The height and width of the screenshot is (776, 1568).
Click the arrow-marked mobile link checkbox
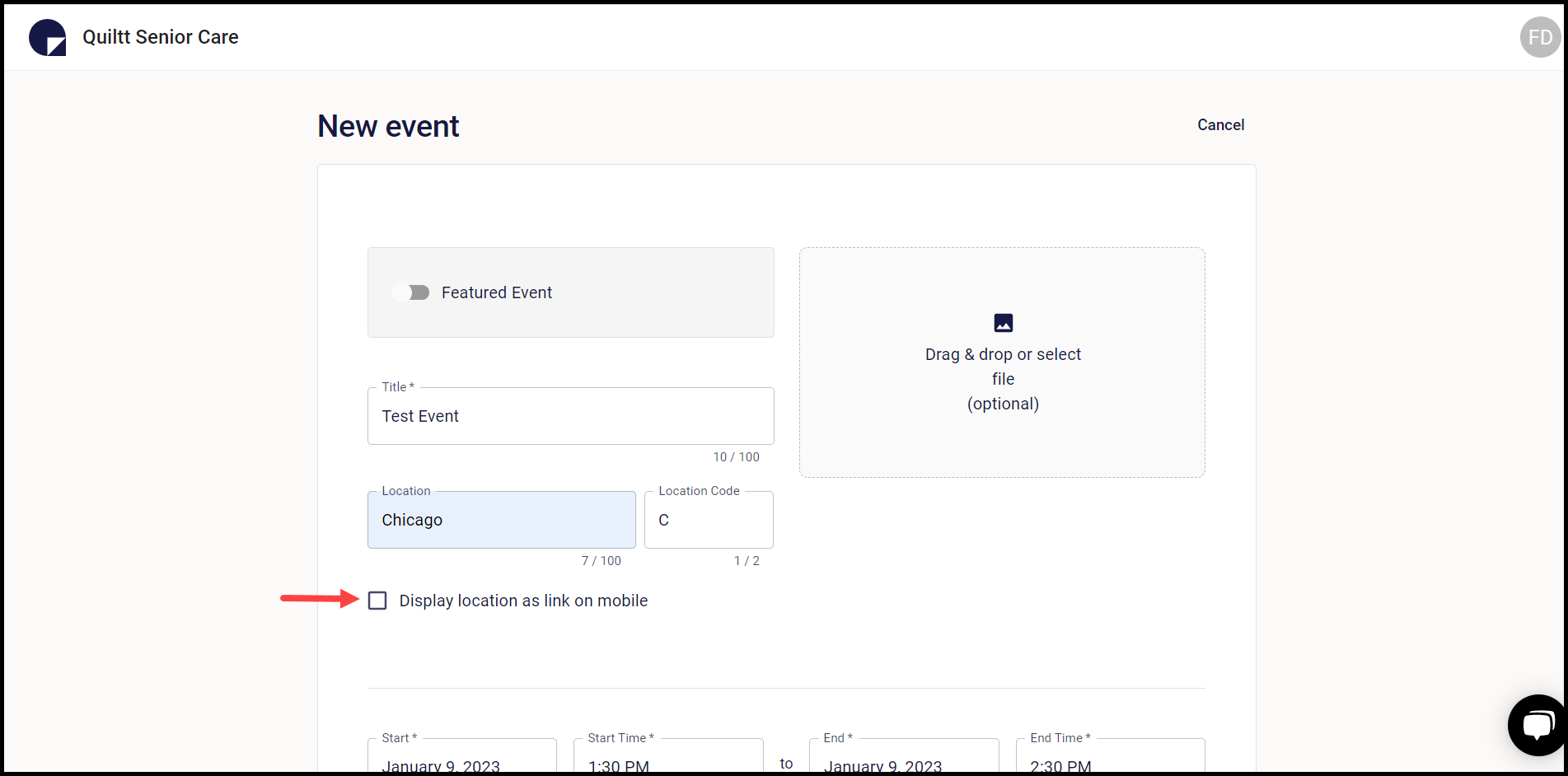pos(377,601)
